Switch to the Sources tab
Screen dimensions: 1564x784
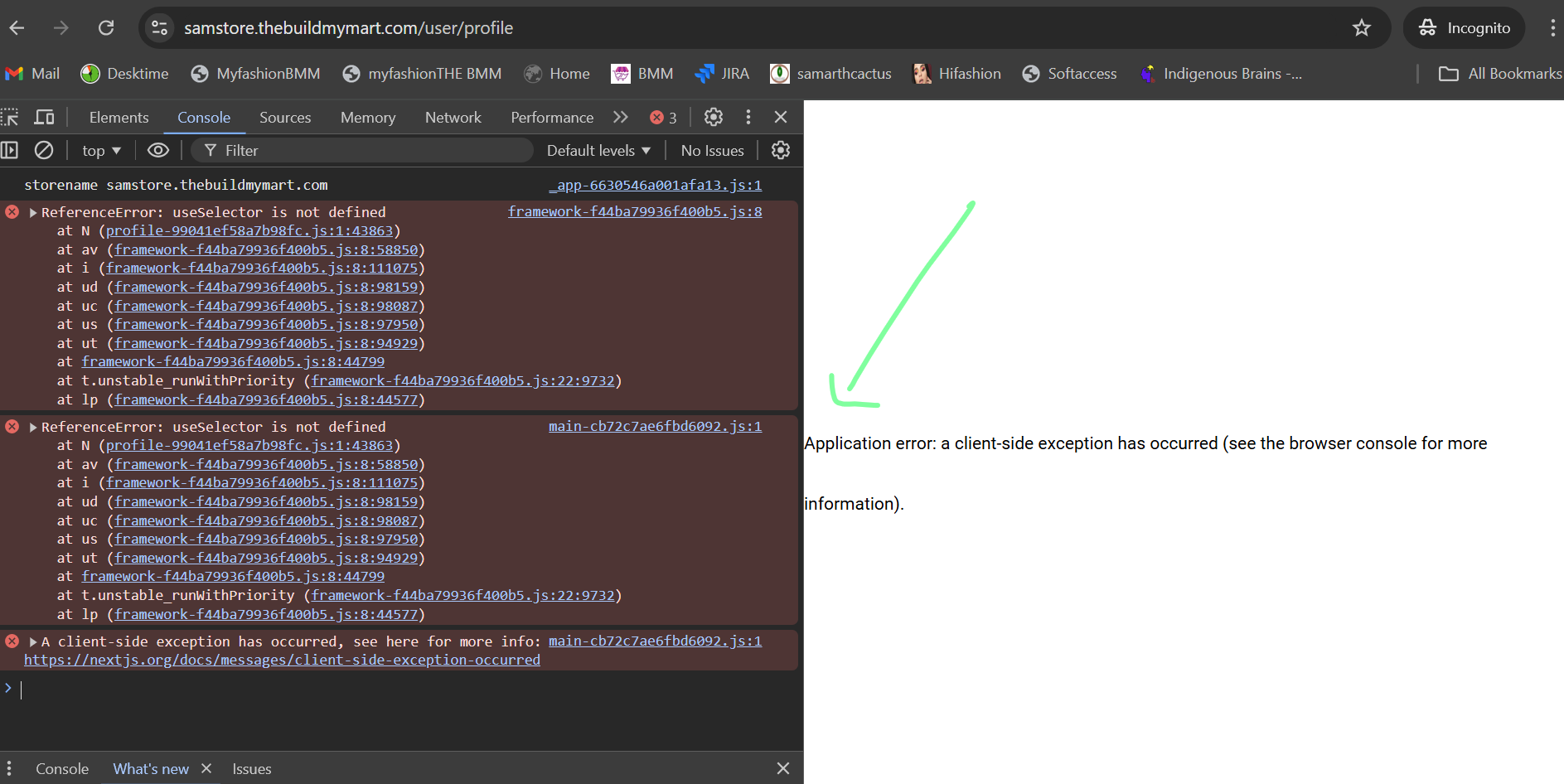(285, 118)
